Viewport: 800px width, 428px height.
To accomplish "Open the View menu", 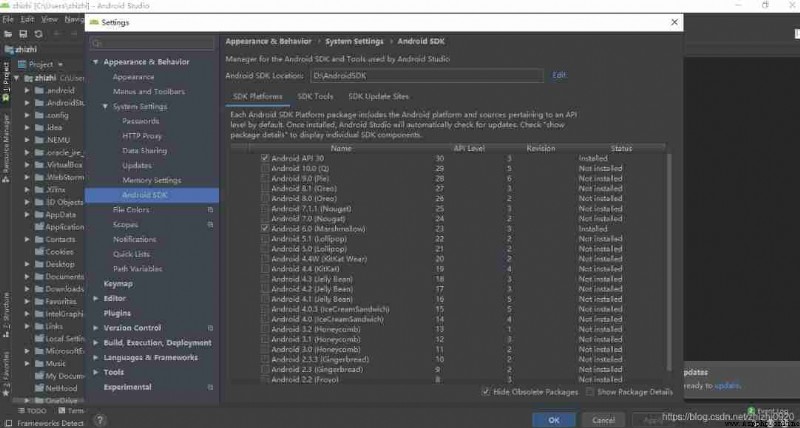I will point(49,19).
